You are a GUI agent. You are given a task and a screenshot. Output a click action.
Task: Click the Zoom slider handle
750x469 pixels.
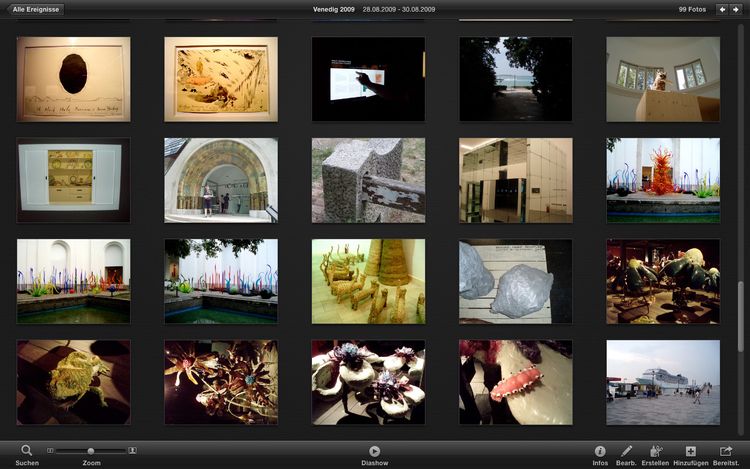[x=91, y=451]
